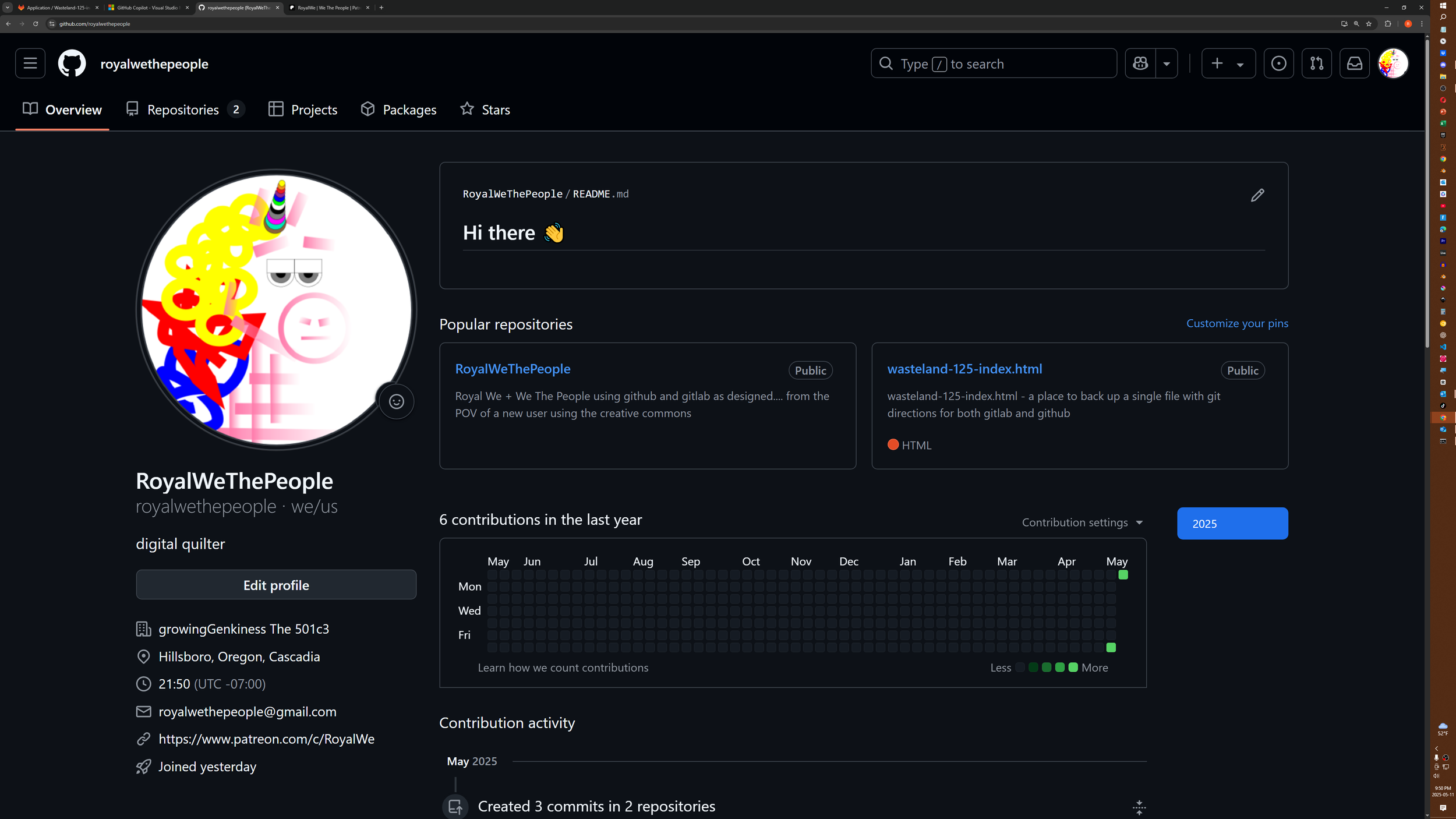Set status with the smiley icon

(x=397, y=401)
